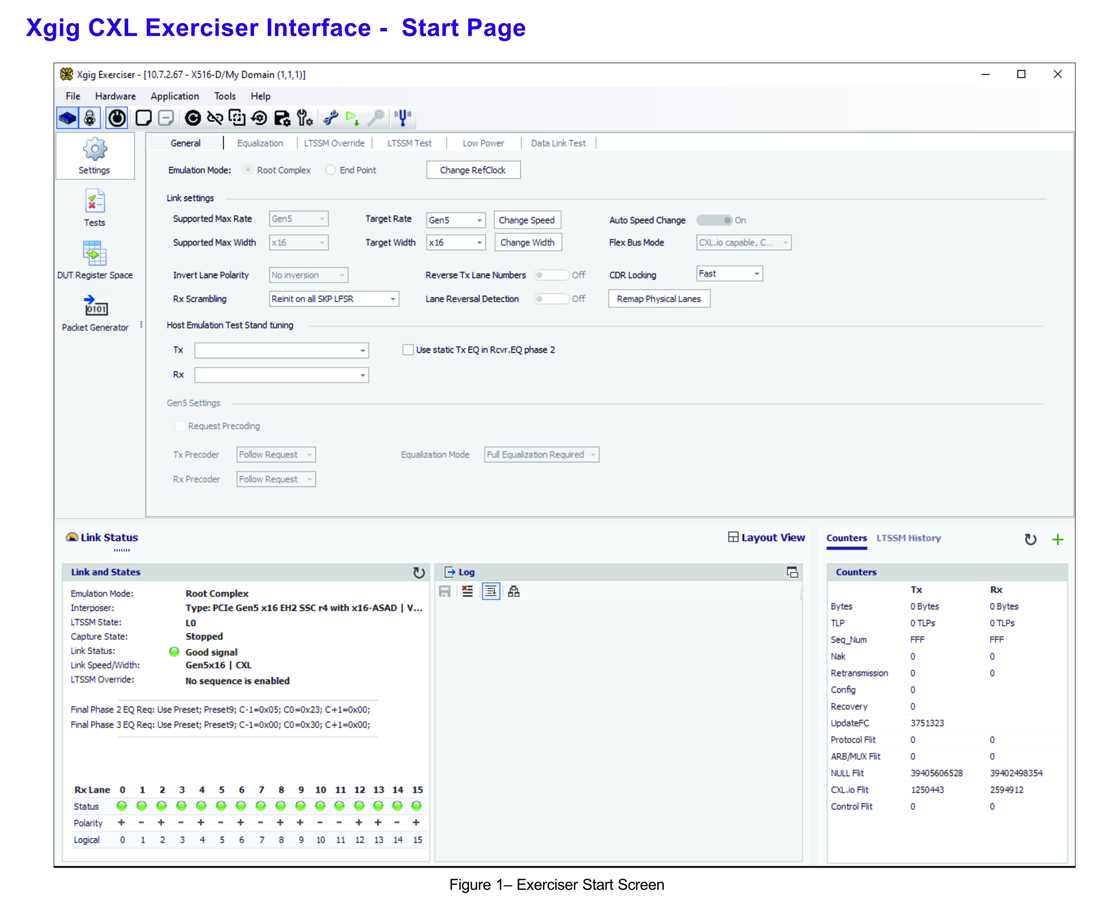
Task: Open the Equalization Mode dropdown
Action: (x=542, y=454)
